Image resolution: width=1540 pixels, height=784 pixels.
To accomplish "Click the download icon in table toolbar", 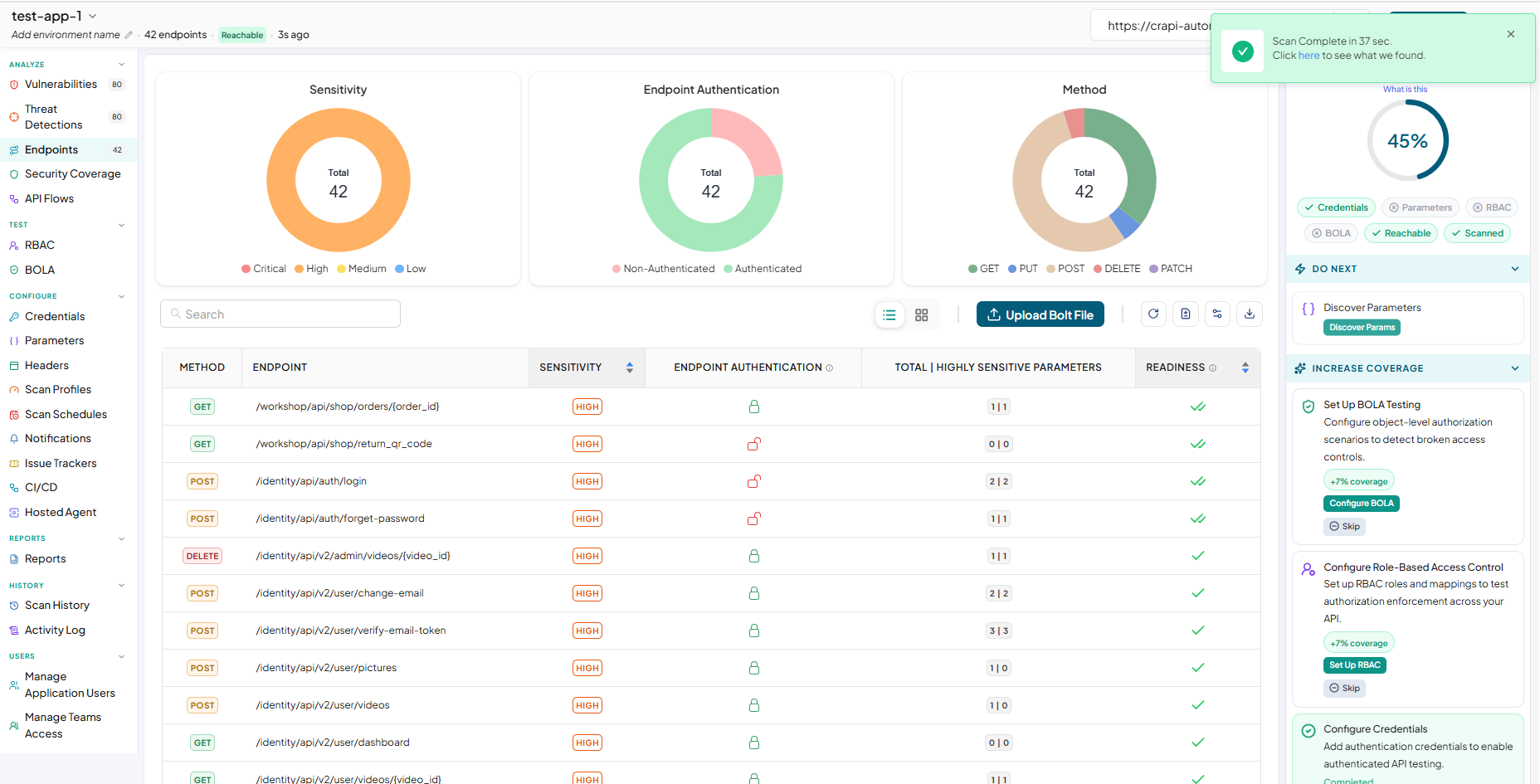I will (1250, 314).
